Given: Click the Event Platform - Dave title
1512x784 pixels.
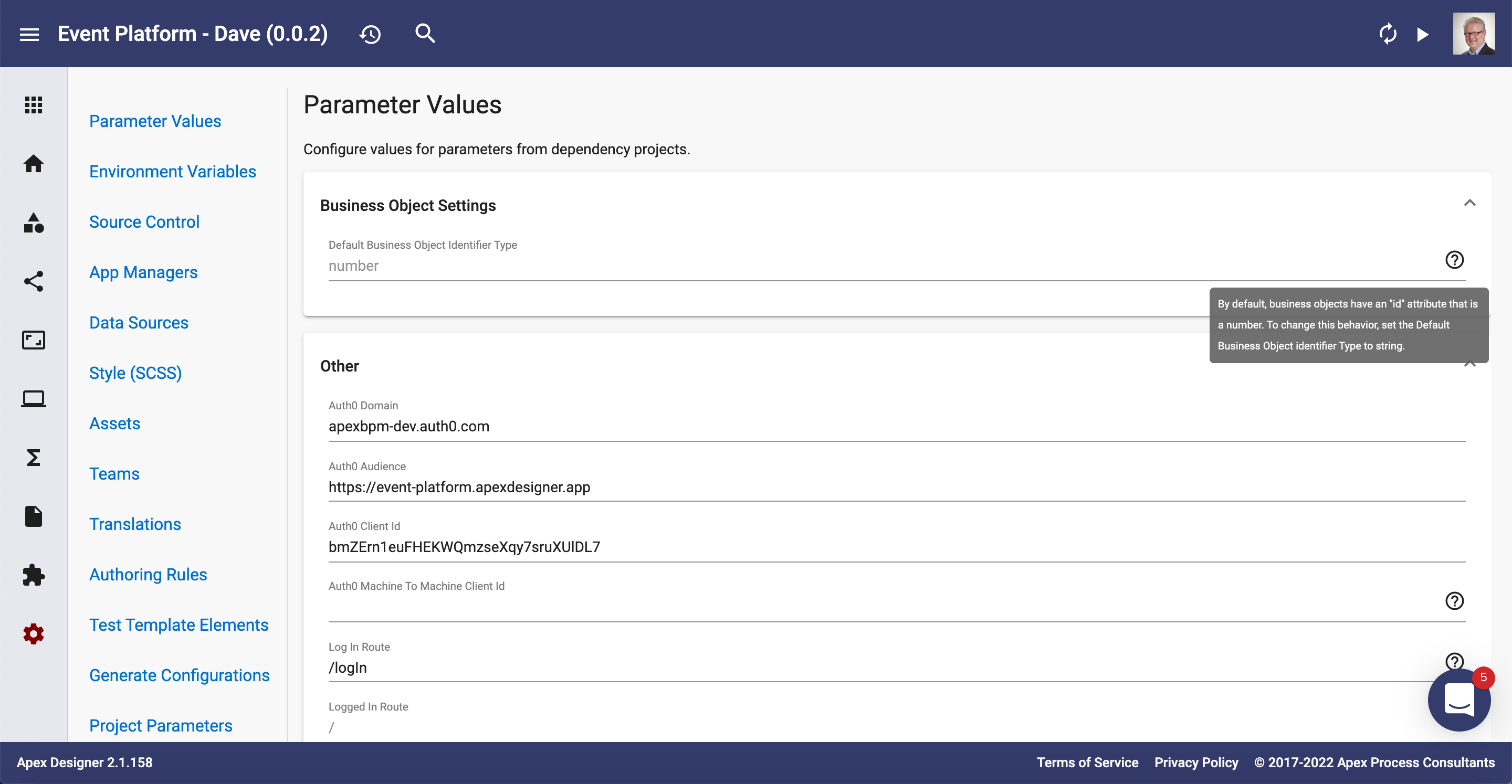Looking at the screenshot, I should [193, 34].
